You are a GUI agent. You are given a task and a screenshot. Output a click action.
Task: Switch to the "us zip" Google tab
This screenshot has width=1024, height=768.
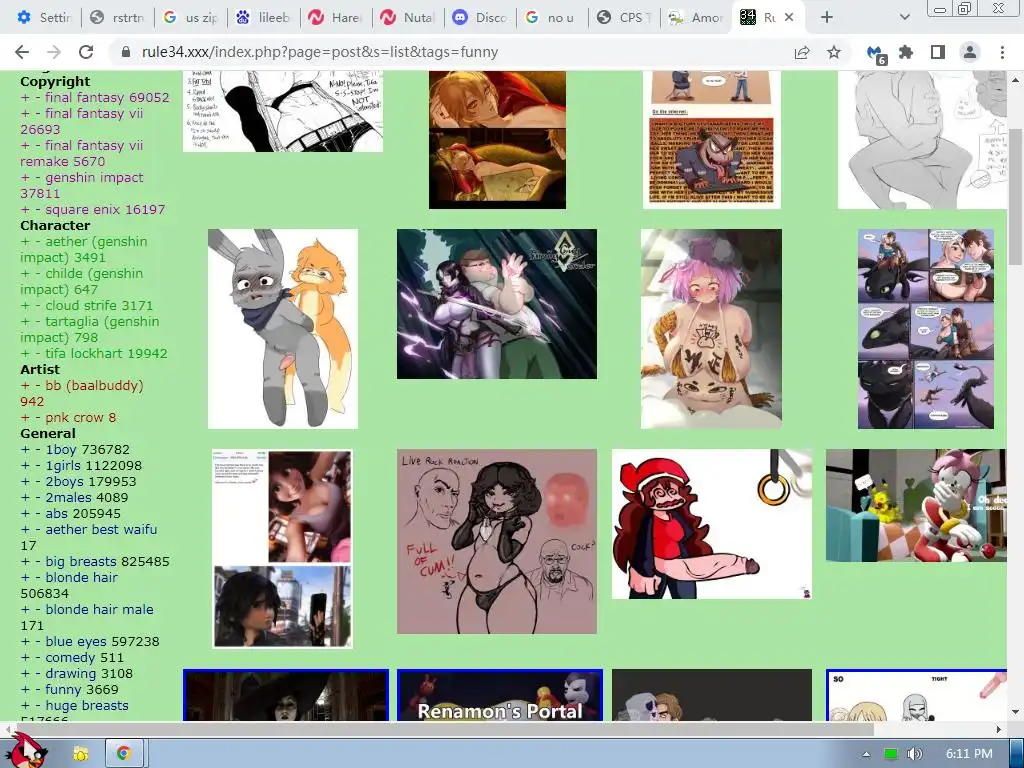pos(191,18)
